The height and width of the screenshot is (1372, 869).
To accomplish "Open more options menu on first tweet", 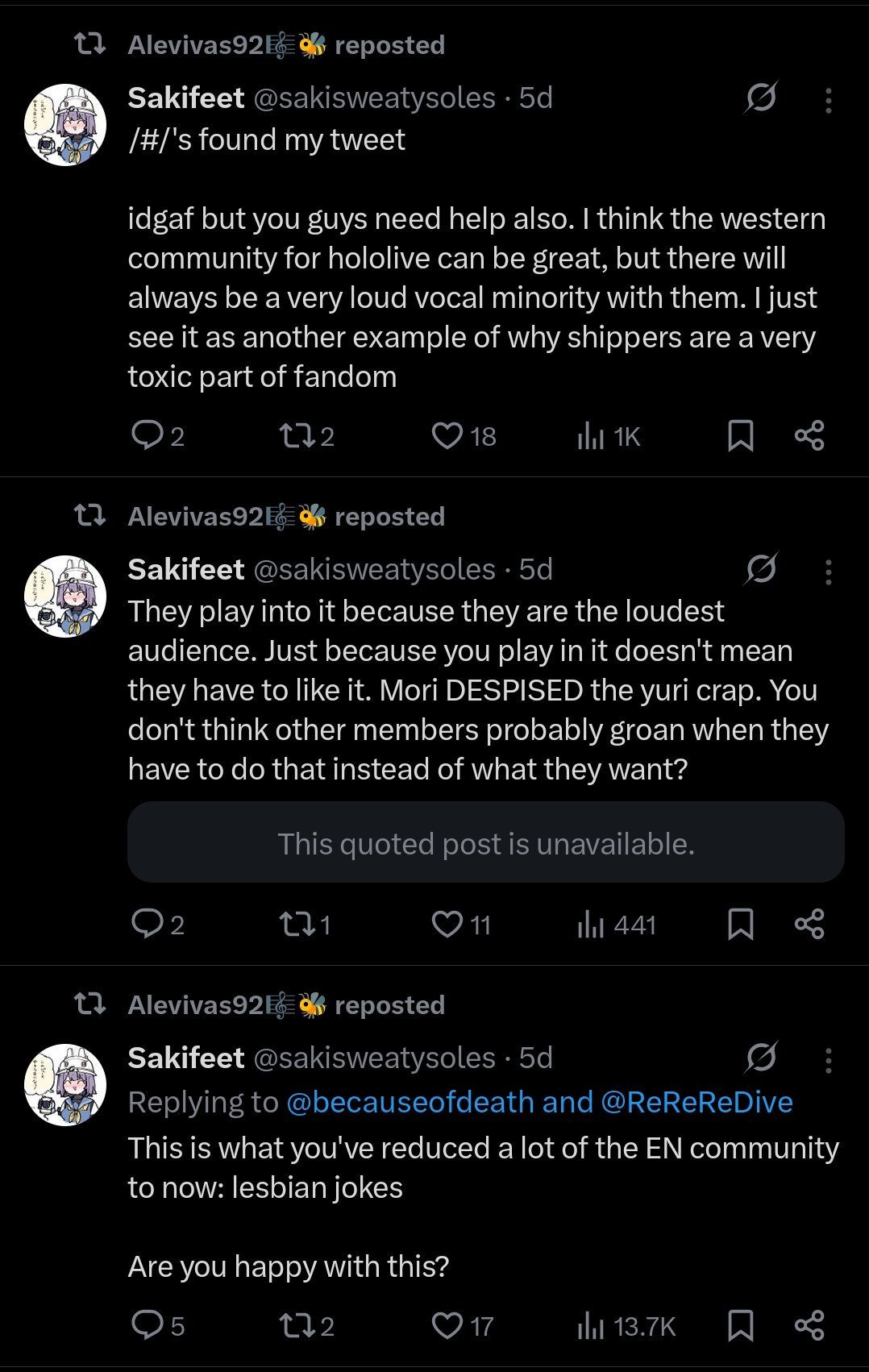I will click(x=828, y=100).
